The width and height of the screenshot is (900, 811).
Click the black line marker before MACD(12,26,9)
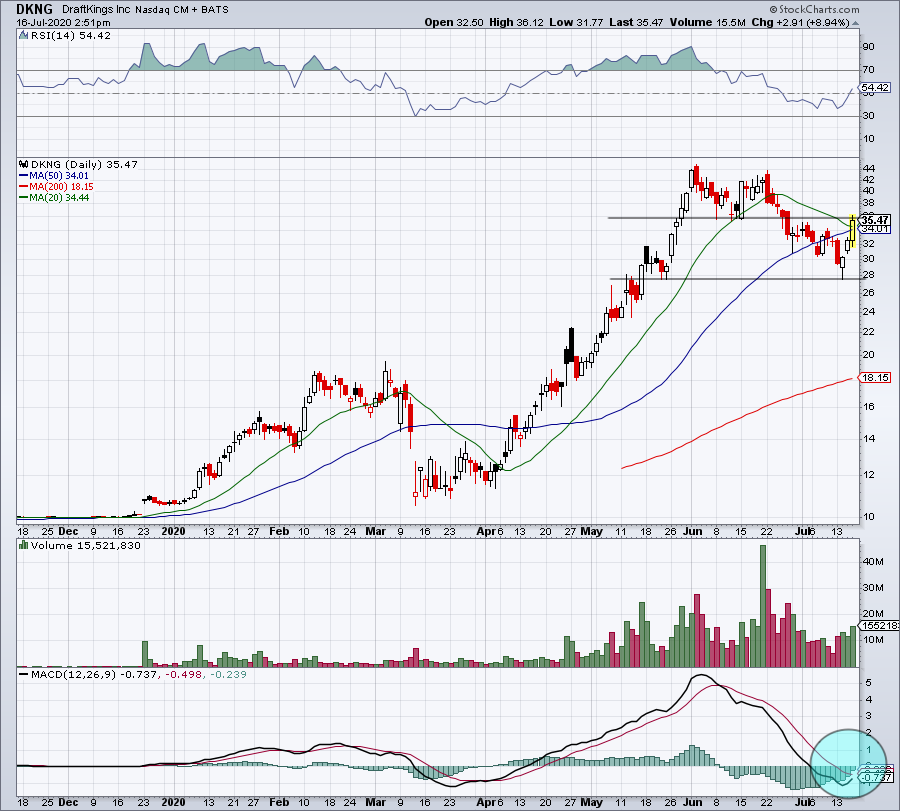pyautogui.click(x=24, y=674)
